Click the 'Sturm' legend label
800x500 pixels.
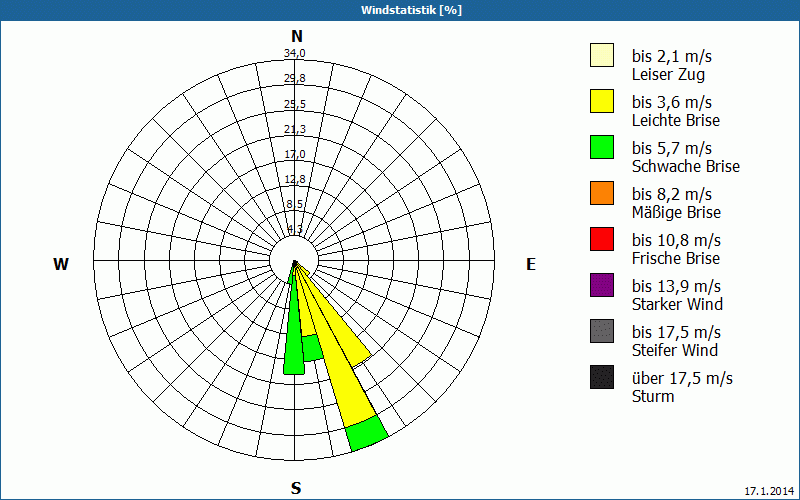653,396
